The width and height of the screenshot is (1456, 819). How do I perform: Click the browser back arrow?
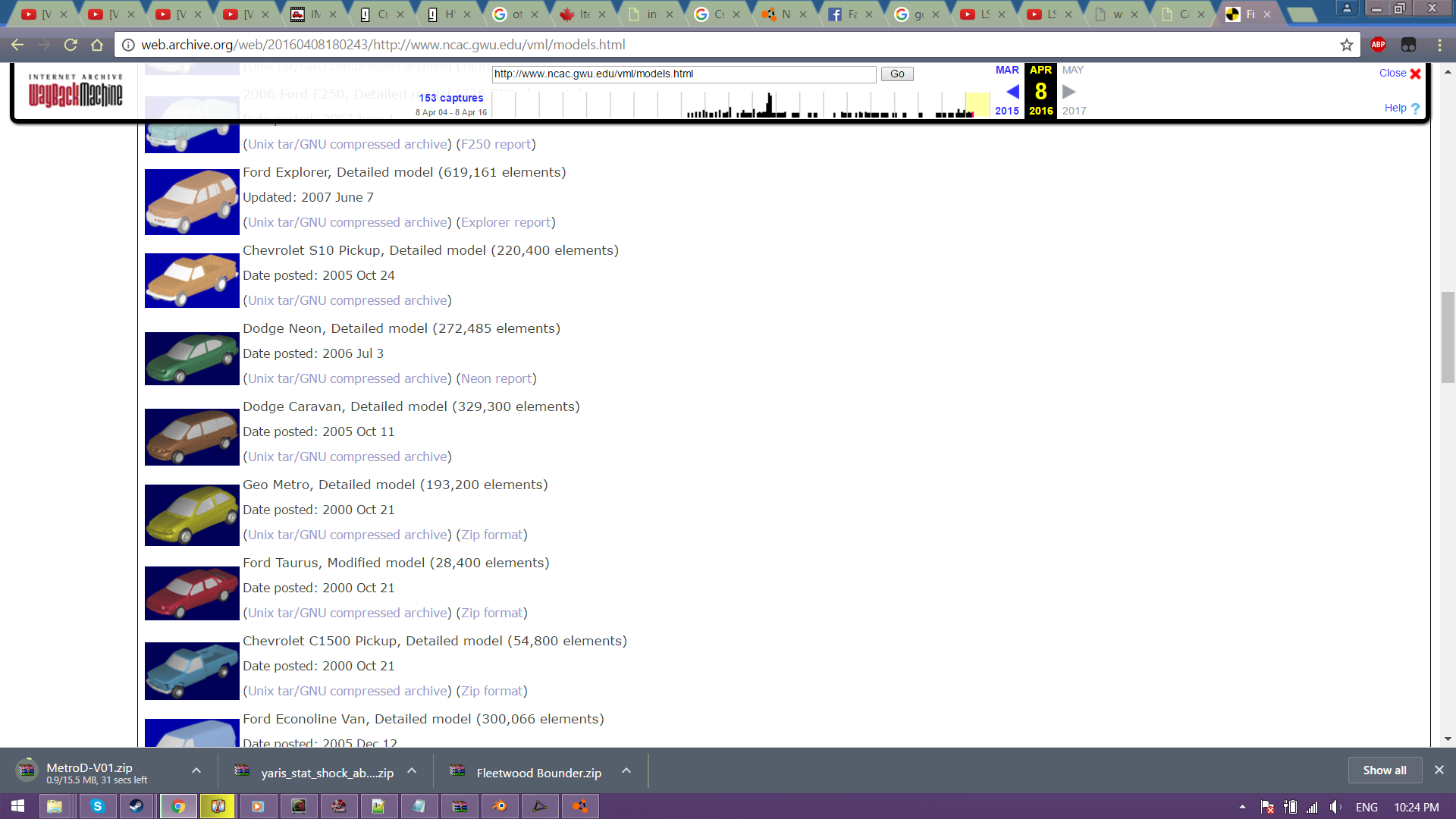click(x=17, y=45)
